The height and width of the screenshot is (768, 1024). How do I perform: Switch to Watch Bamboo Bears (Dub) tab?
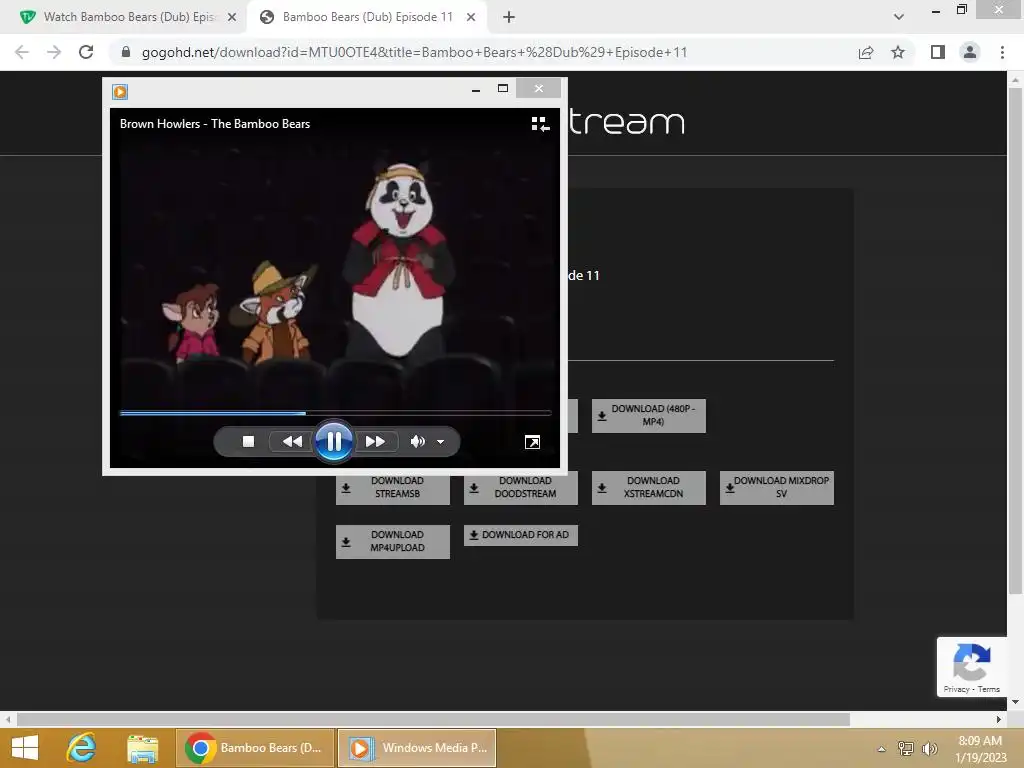tap(128, 17)
